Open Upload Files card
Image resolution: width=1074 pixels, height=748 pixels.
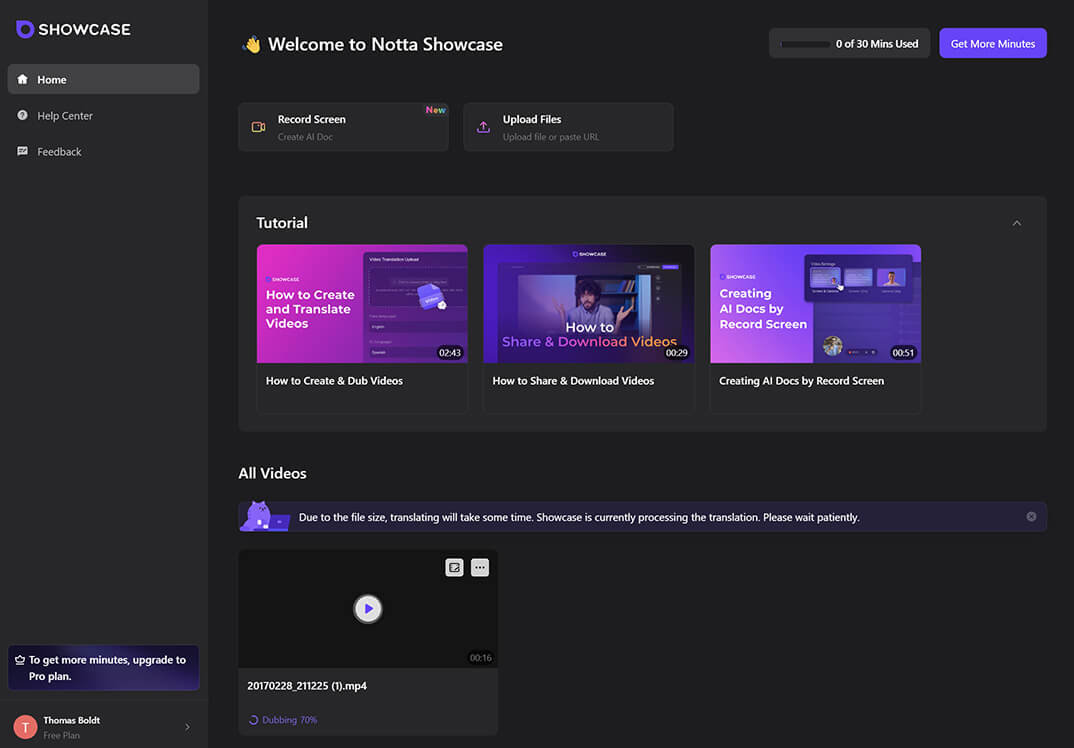point(568,127)
